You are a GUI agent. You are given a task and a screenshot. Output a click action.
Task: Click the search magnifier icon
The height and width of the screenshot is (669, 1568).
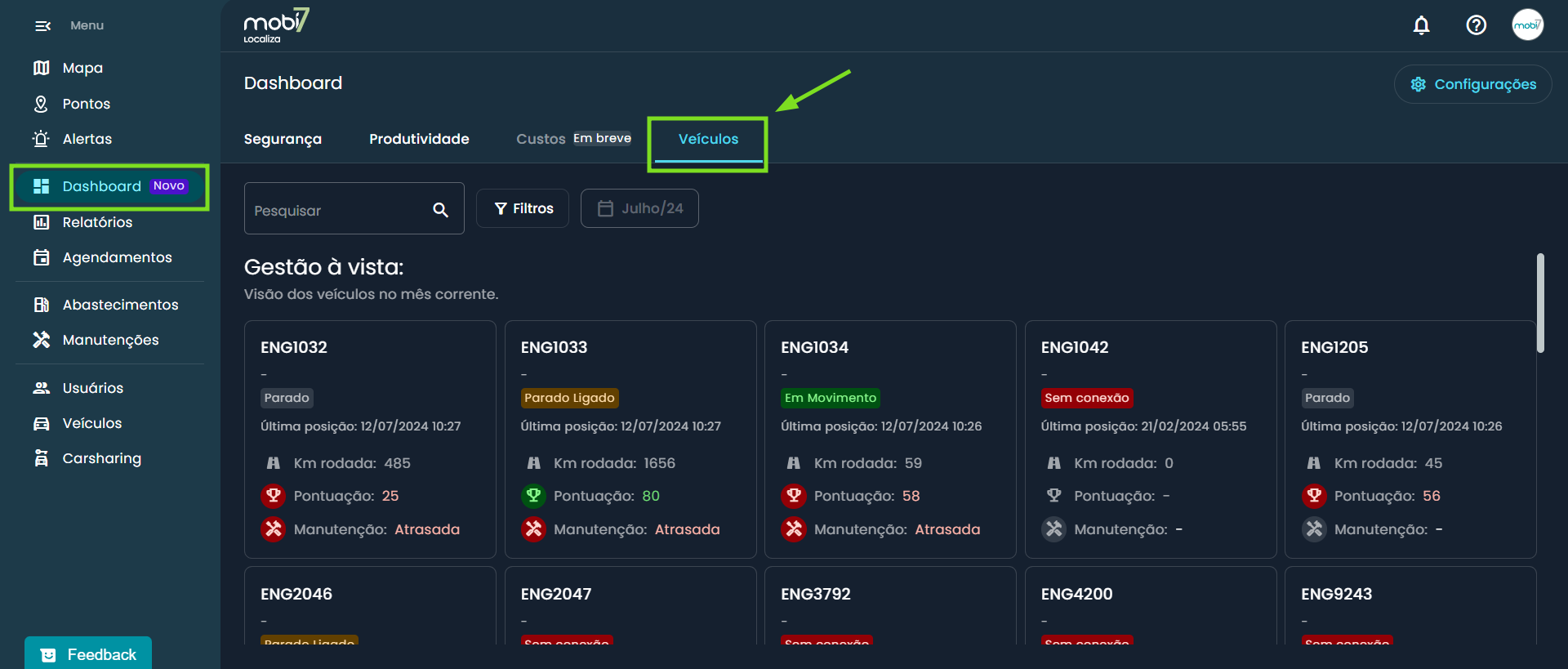440,210
